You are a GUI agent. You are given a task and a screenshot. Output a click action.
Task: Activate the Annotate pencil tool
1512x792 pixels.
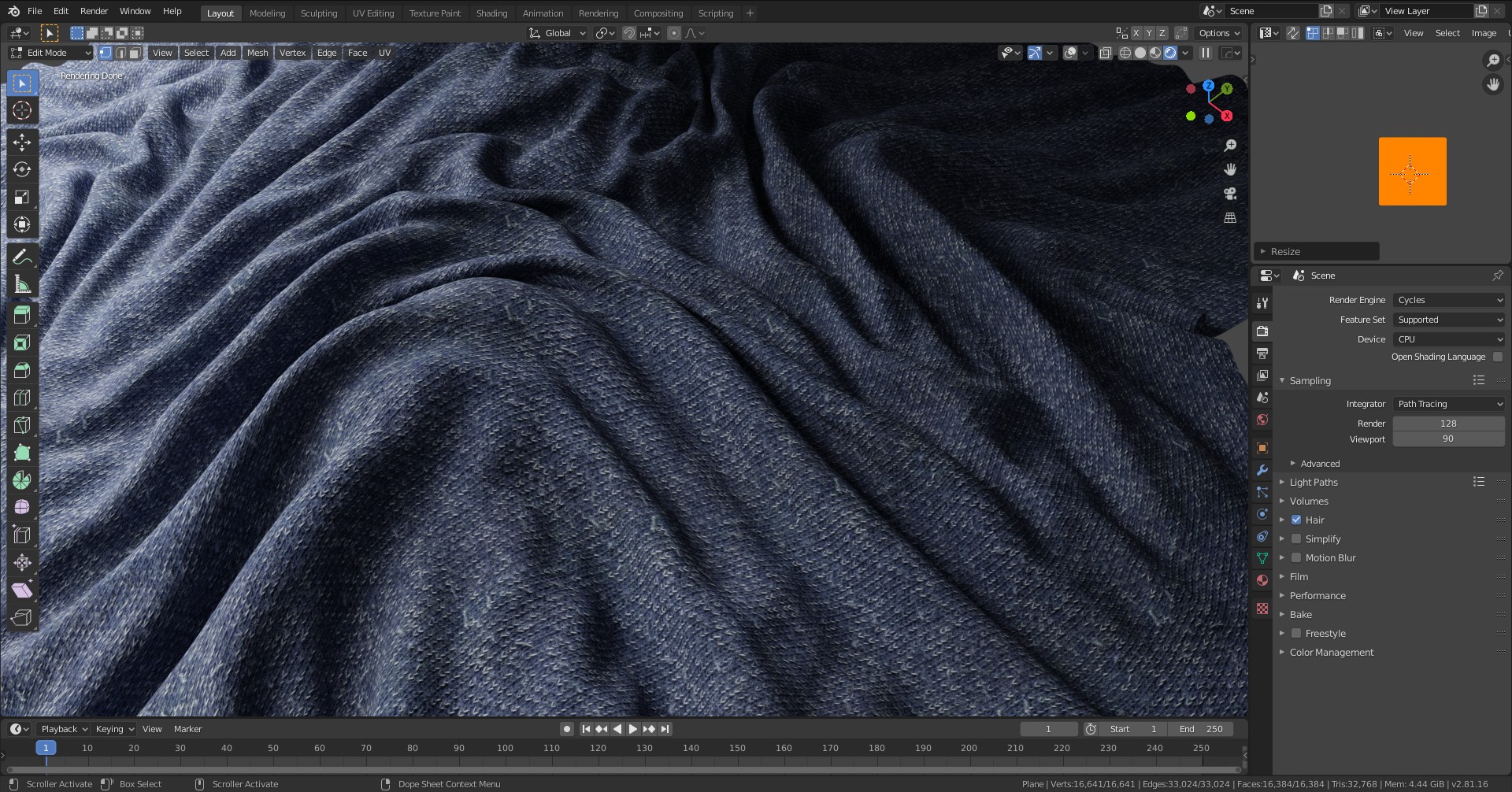pyautogui.click(x=22, y=257)
